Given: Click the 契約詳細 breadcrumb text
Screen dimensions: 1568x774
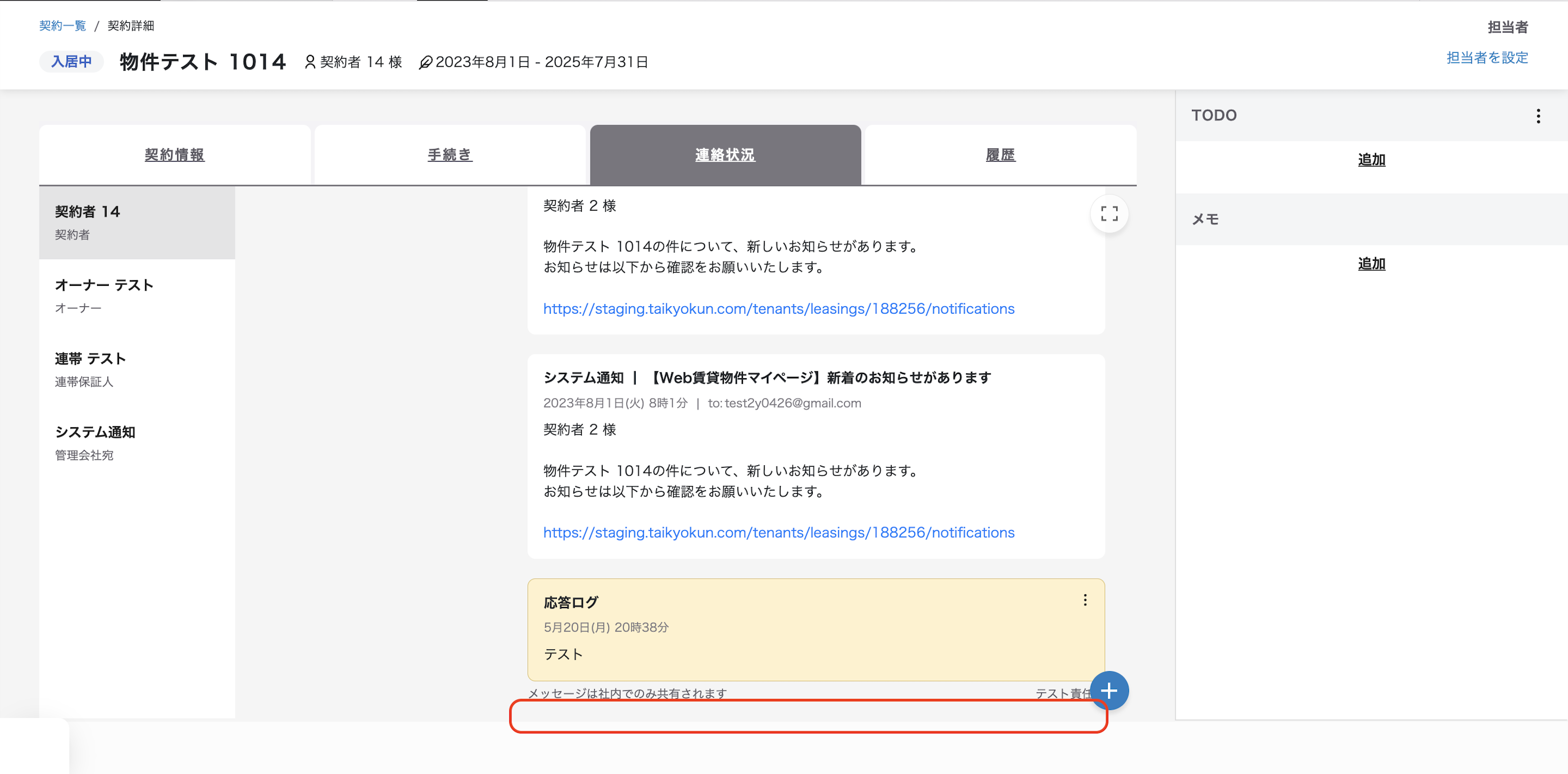Looking at the screenshot, I should pos(131,26).
